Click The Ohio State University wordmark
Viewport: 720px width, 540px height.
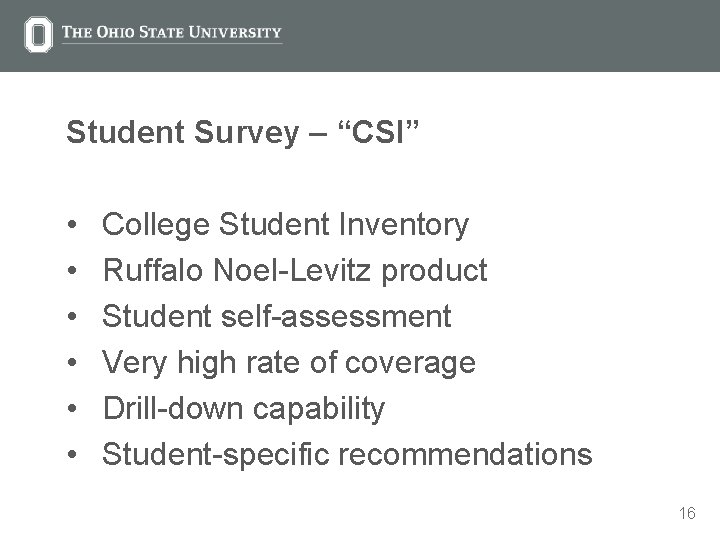click(x=172, y=33)
